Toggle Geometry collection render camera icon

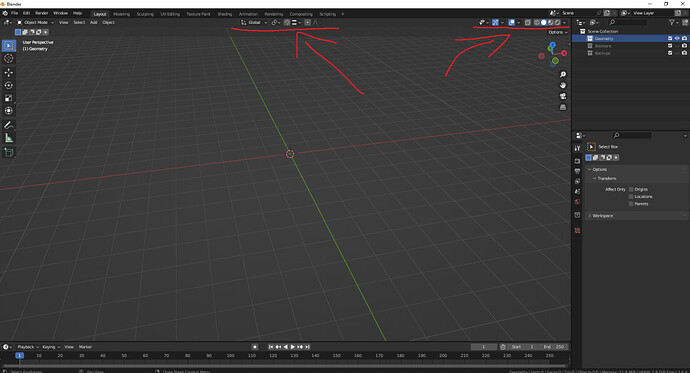point(684,39)
